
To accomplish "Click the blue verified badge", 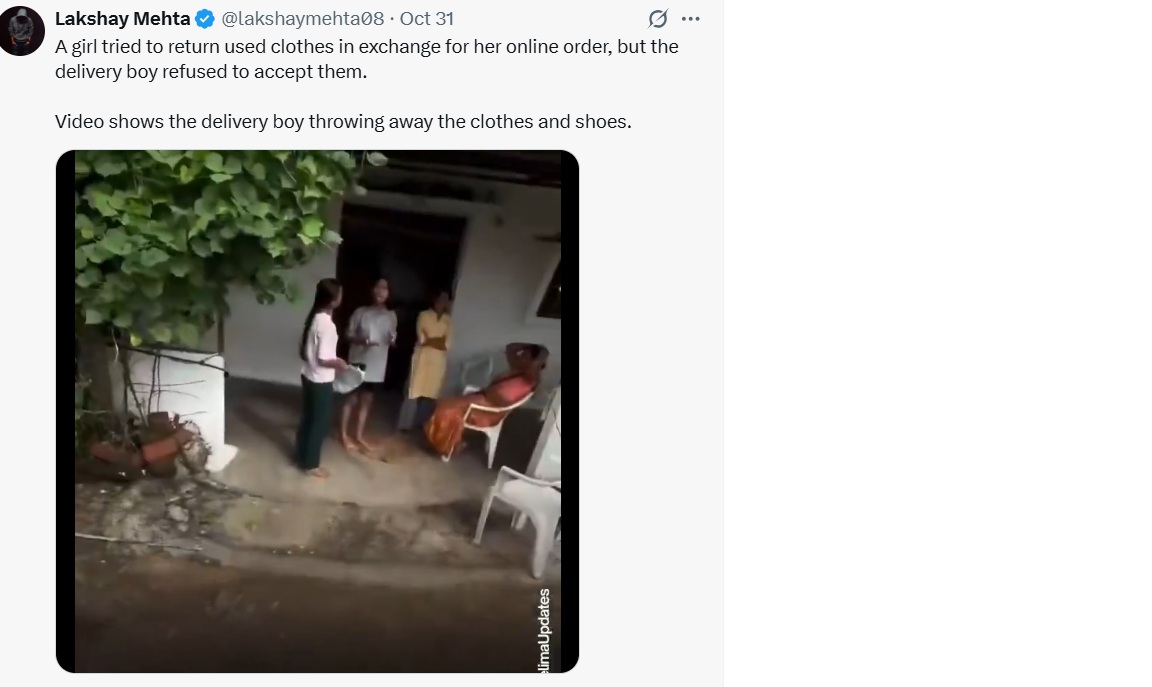I will pyautogui.click(x=205, y=19).
